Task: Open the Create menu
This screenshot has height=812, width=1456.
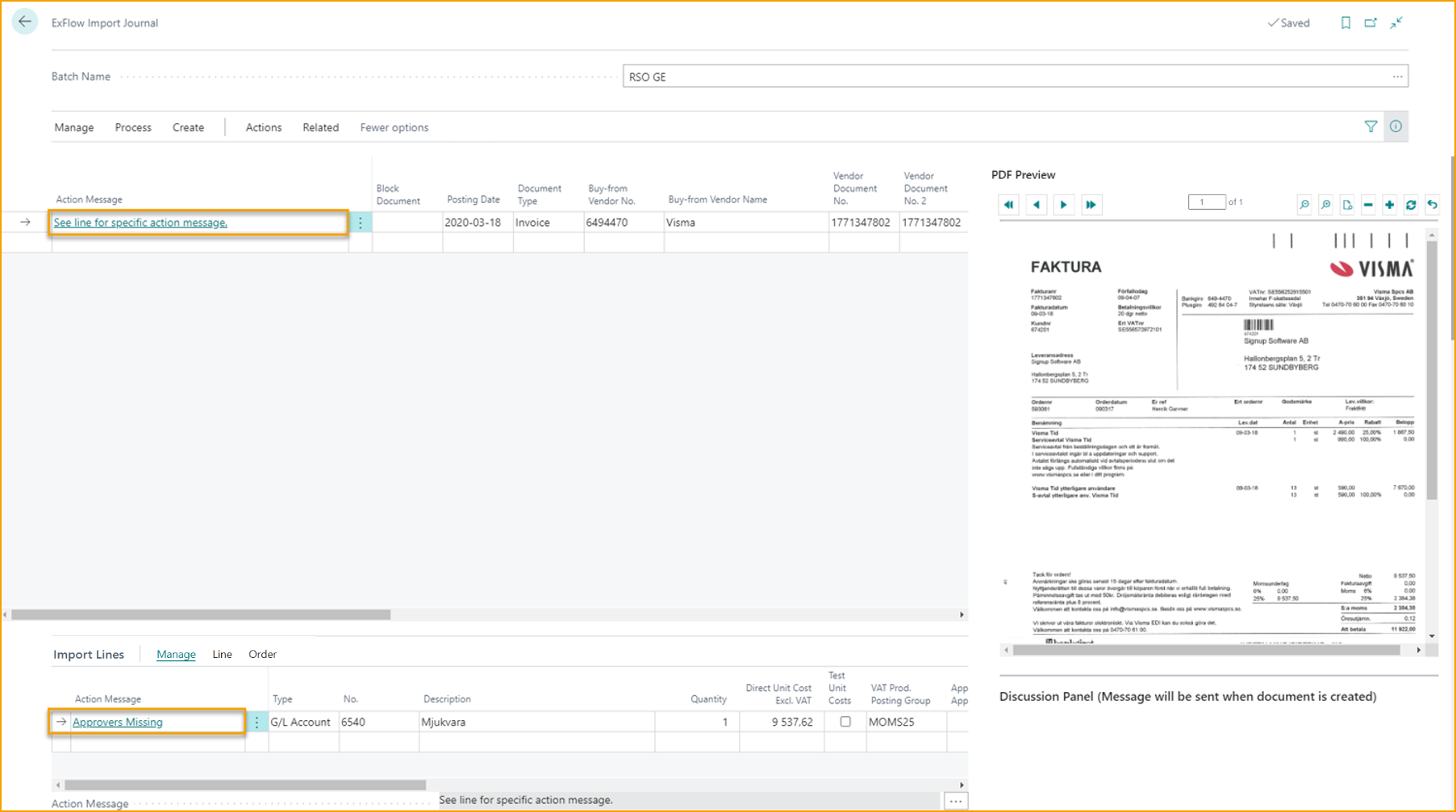Action: click(188, 127)
